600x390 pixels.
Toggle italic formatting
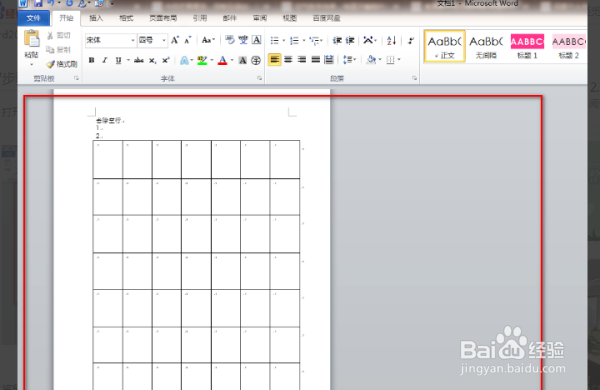(x=104, y=60)
